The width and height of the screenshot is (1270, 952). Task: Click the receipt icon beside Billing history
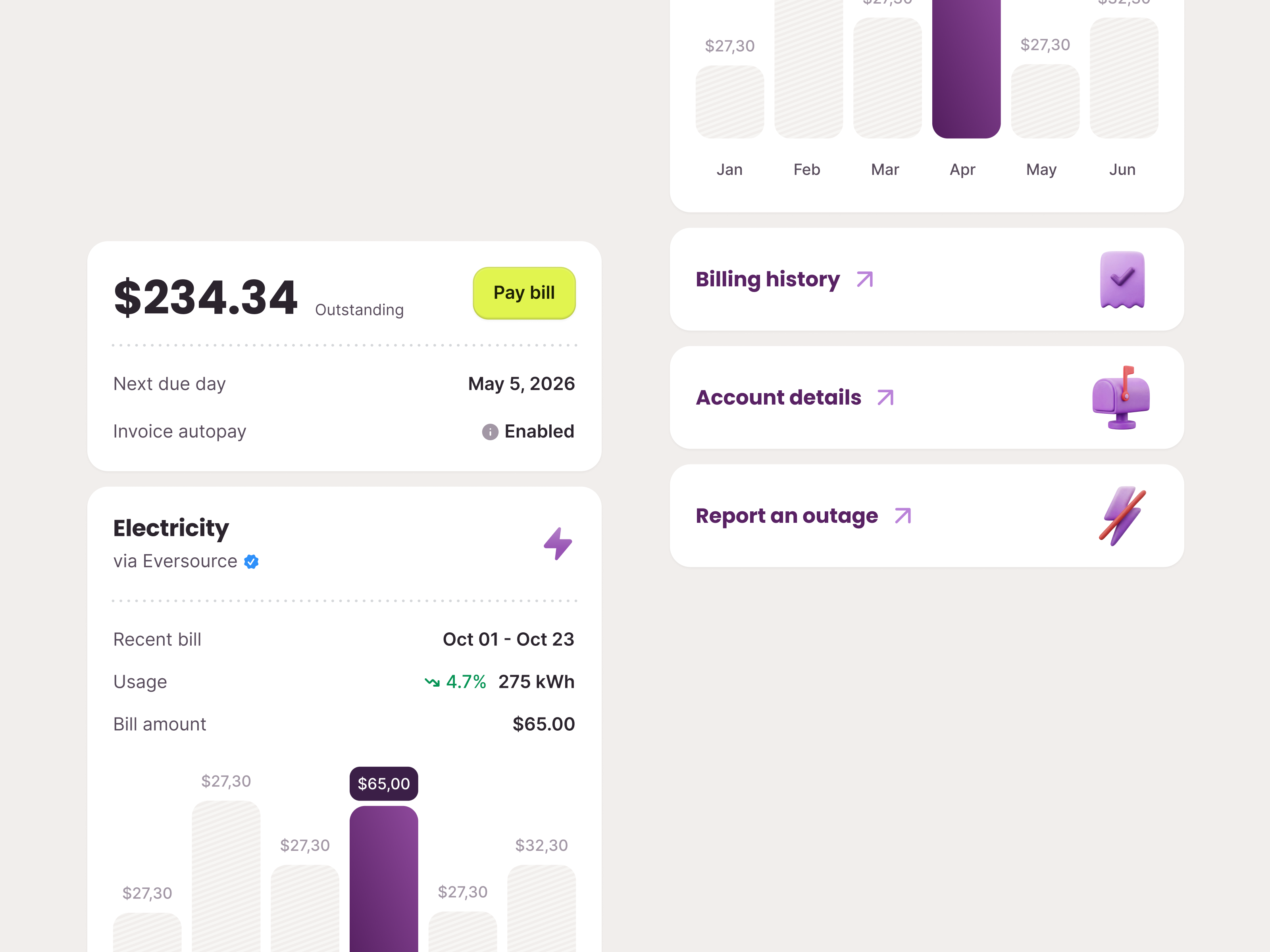(x=1121, y=280)
